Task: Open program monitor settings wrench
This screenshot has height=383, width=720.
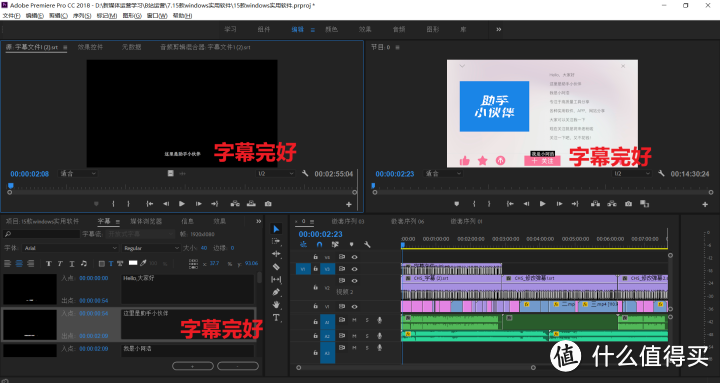Action: [661, 173]
